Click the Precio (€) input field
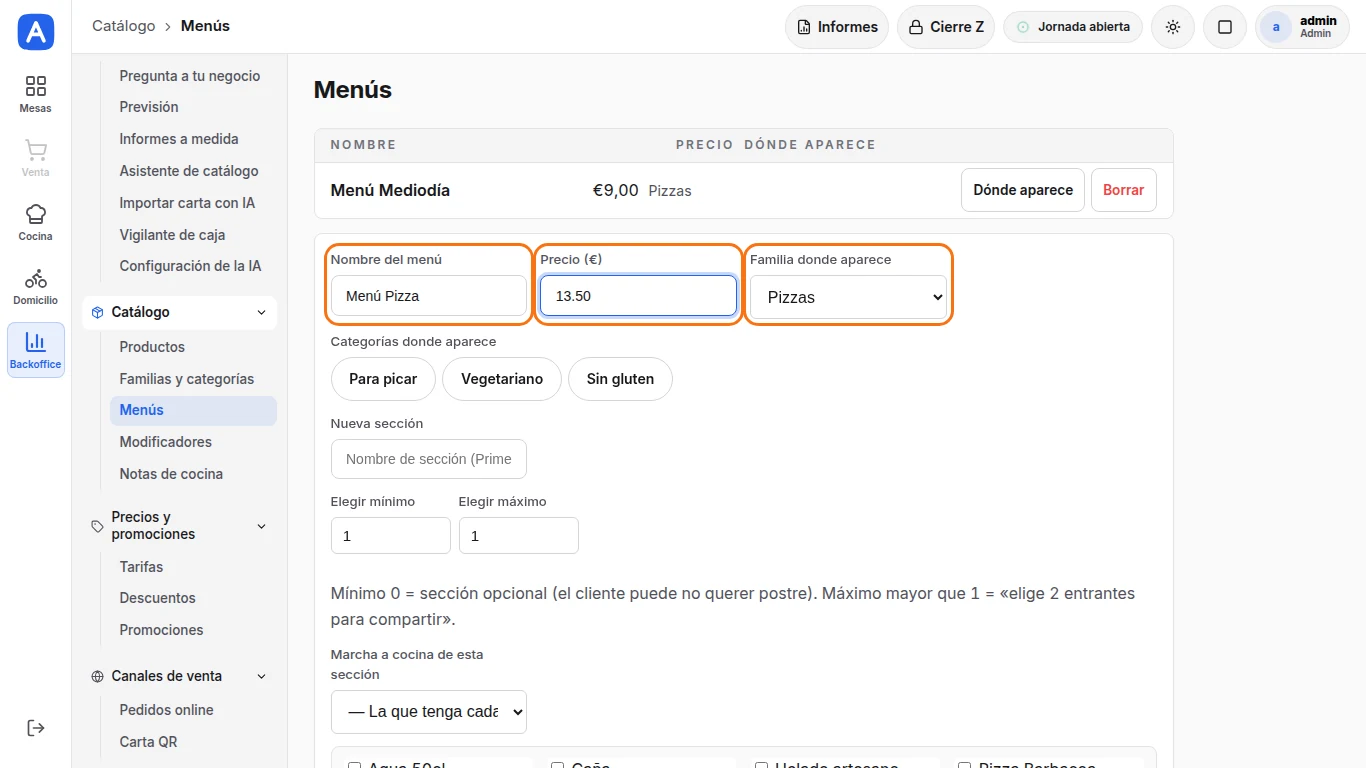The image size is (1366, 768). (x=638, y=296)
